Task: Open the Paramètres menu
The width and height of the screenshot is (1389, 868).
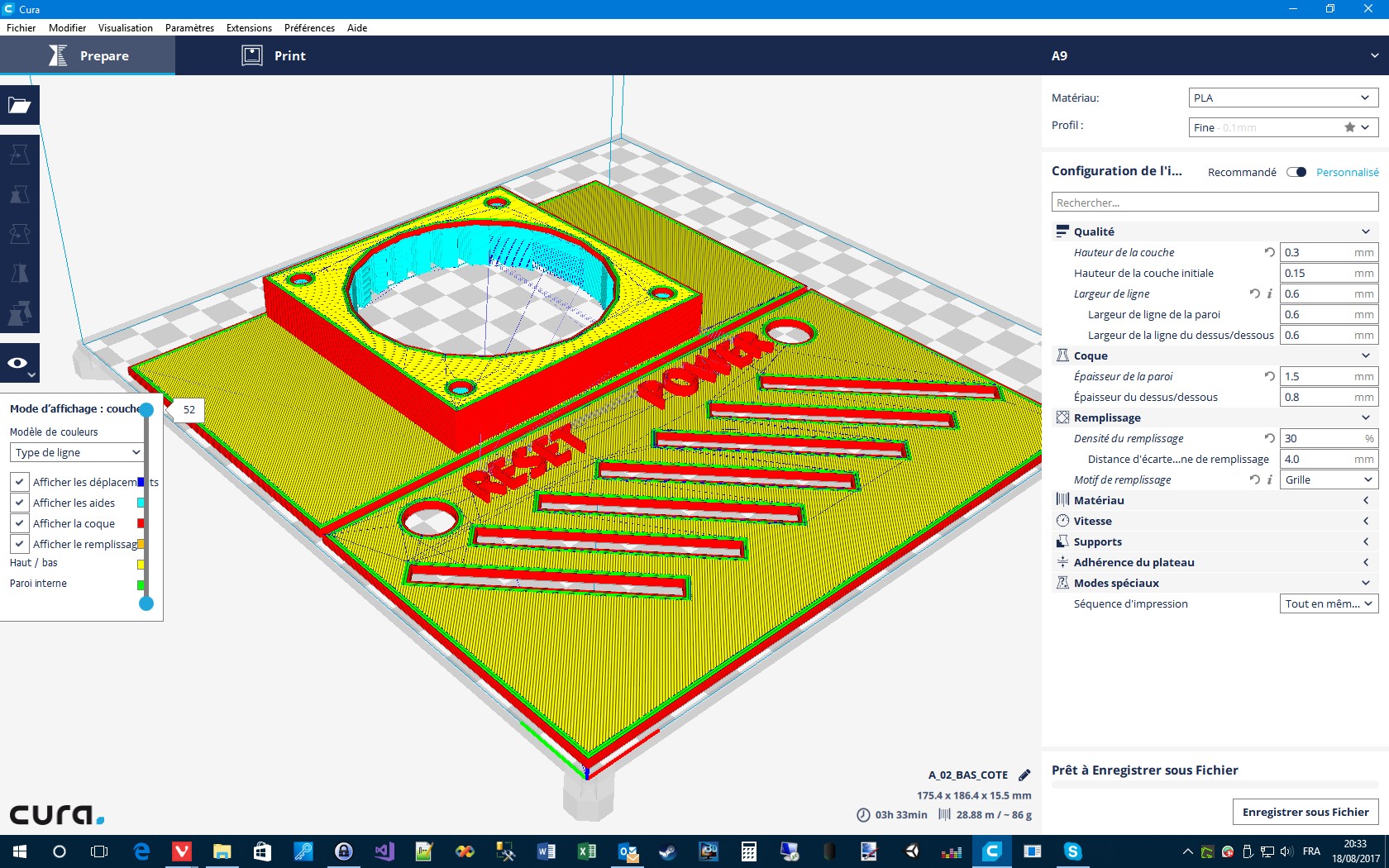Action: click(189, 27)
